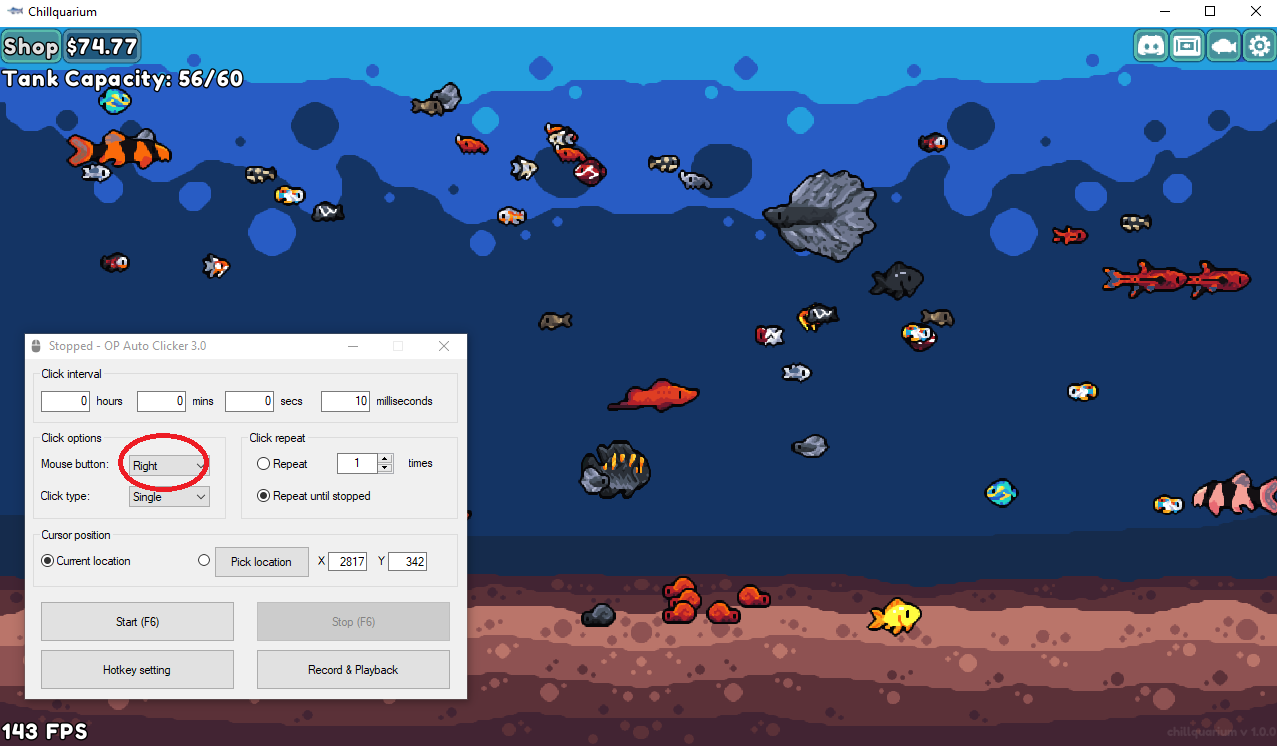Edit the milliseconds interval field
The width and height of the screenshot is (1277, 746).
[x=346, y=401]
